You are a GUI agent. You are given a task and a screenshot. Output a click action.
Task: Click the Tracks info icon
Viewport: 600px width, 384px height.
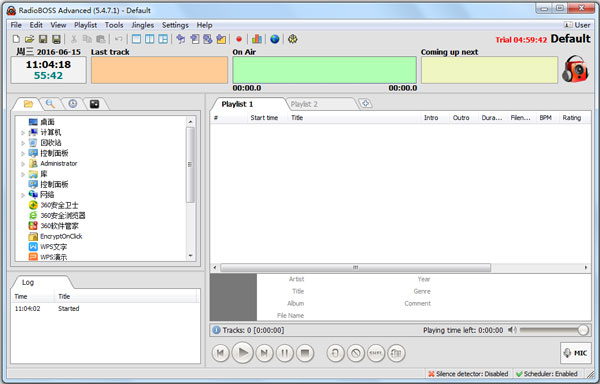[x=217, y=330]
